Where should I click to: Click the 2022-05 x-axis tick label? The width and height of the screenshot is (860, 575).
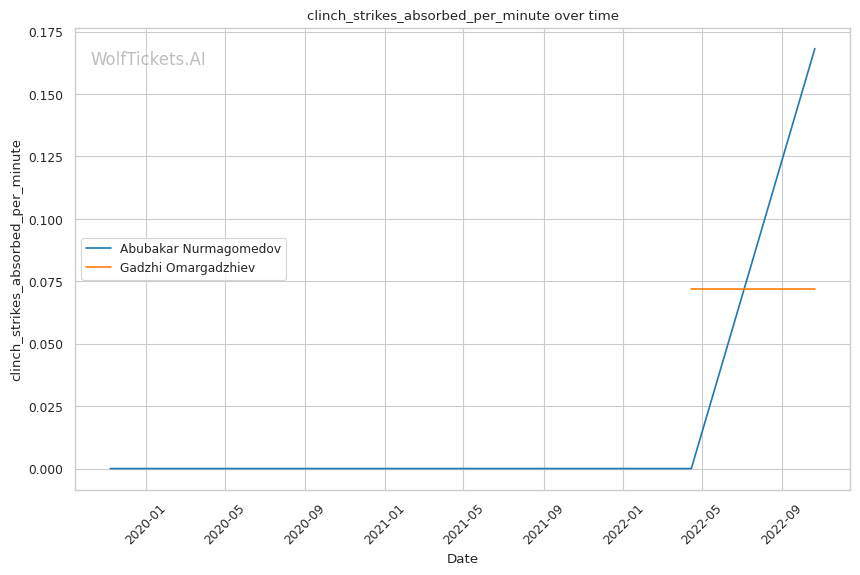701,525
